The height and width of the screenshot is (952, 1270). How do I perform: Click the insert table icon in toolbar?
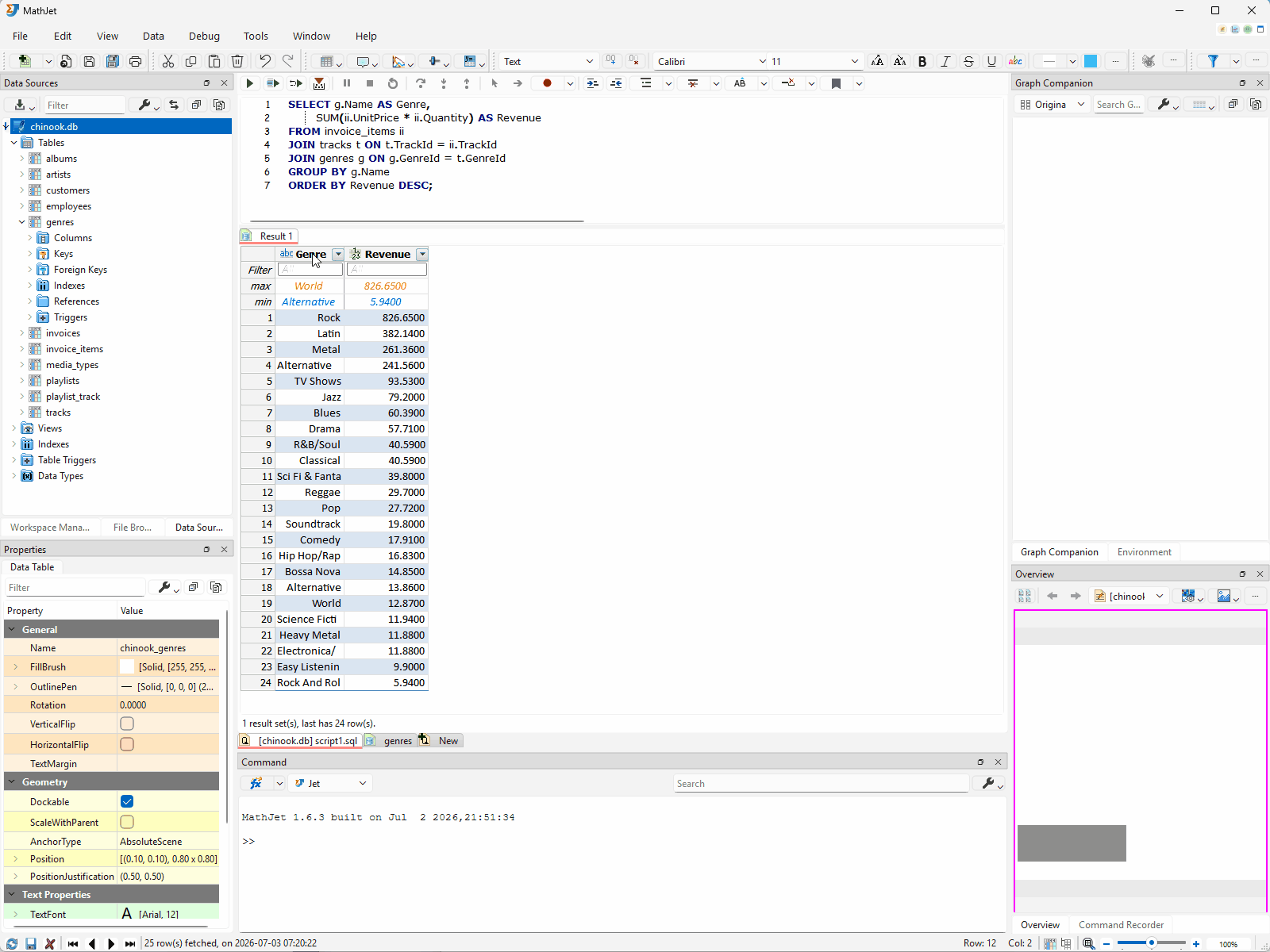pos(326,61)
